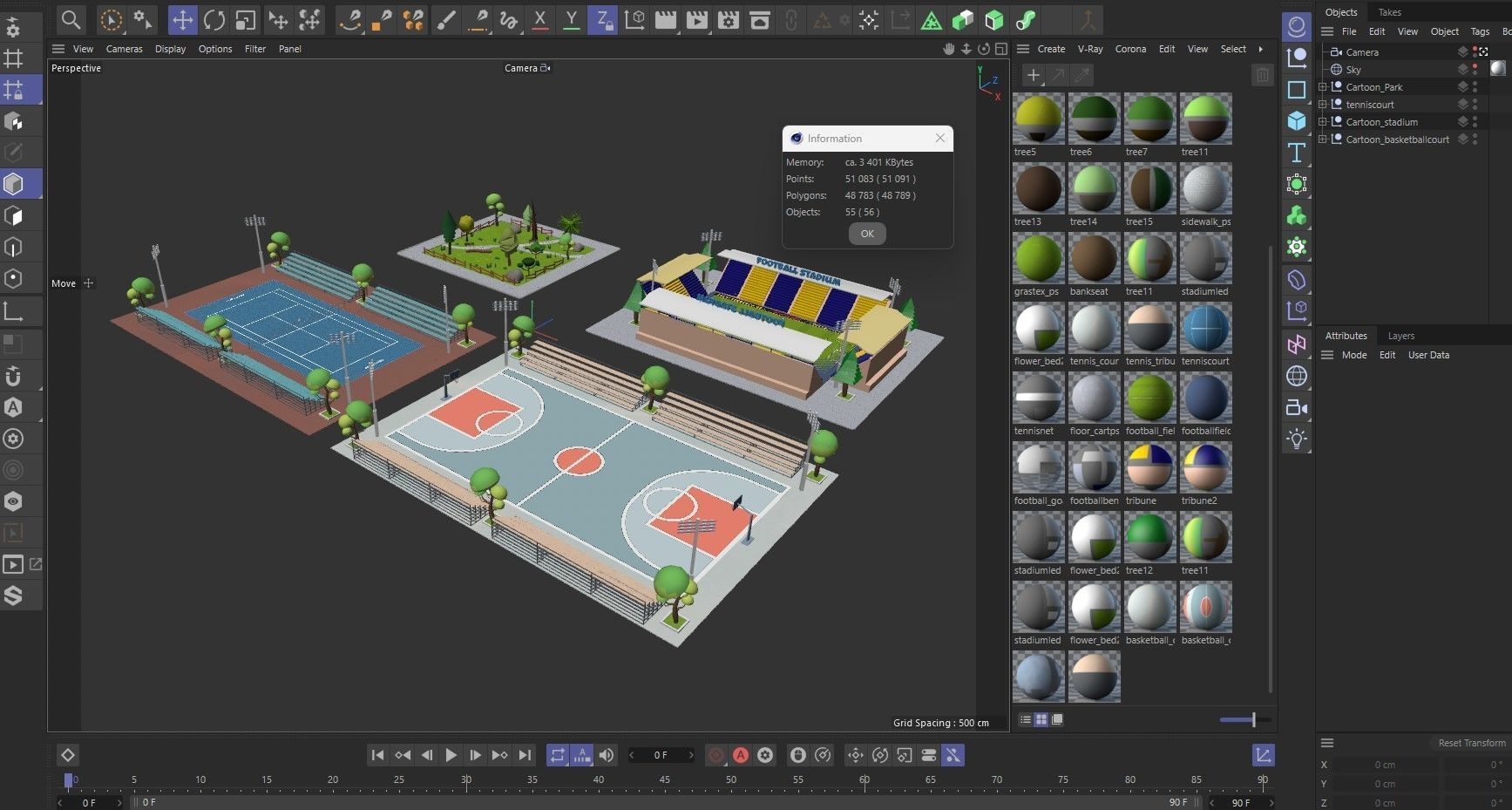Viewport: 1512px width, 810px height.
Task: Open the V-Ray menu
Action: (x=1090, y=49)
